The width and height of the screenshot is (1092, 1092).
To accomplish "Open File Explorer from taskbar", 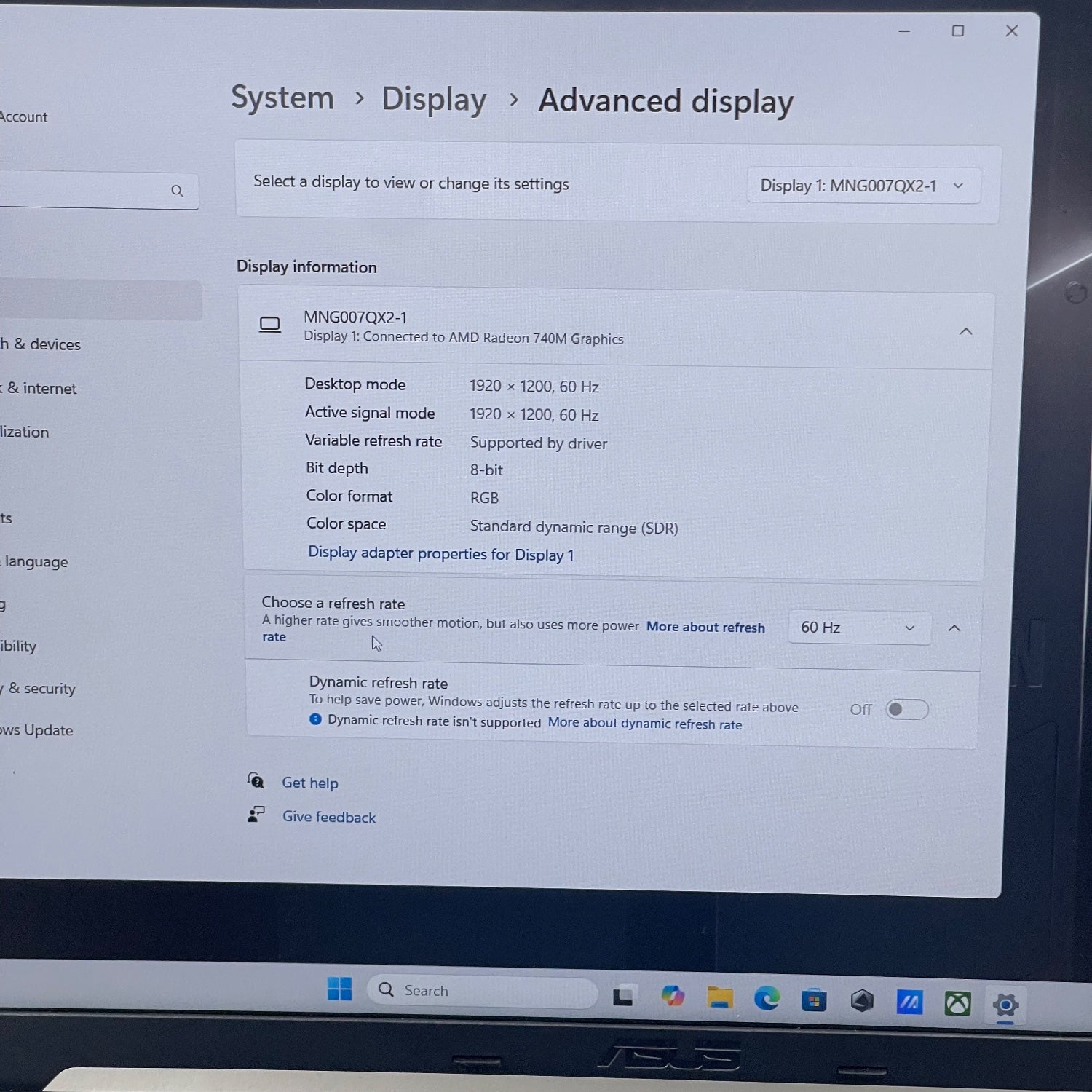I will pos(719,998).
